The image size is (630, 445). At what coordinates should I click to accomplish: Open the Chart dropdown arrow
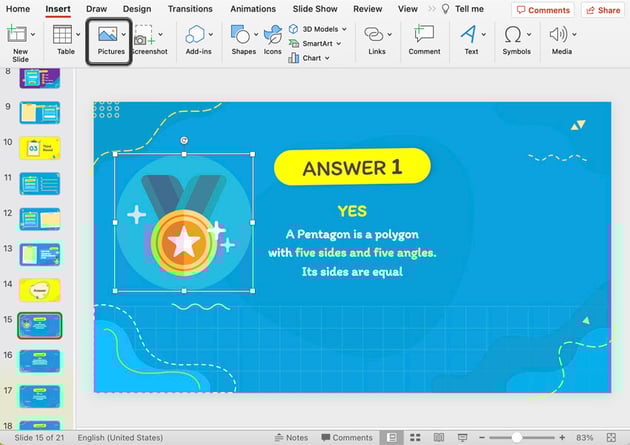pos(327,58)
